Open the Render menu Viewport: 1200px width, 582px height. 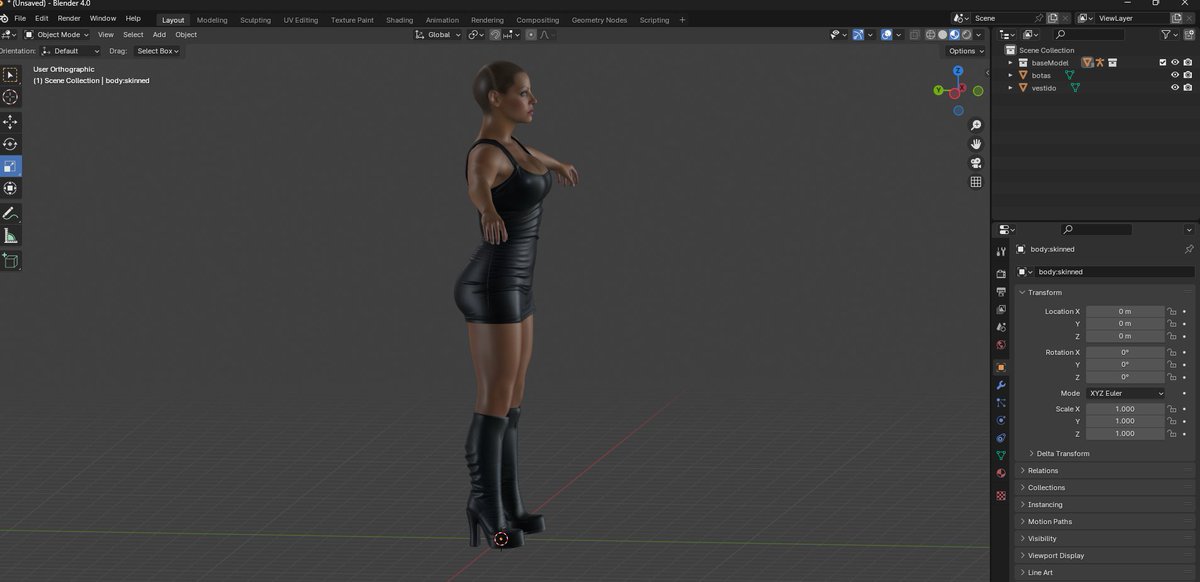(69, 18)
